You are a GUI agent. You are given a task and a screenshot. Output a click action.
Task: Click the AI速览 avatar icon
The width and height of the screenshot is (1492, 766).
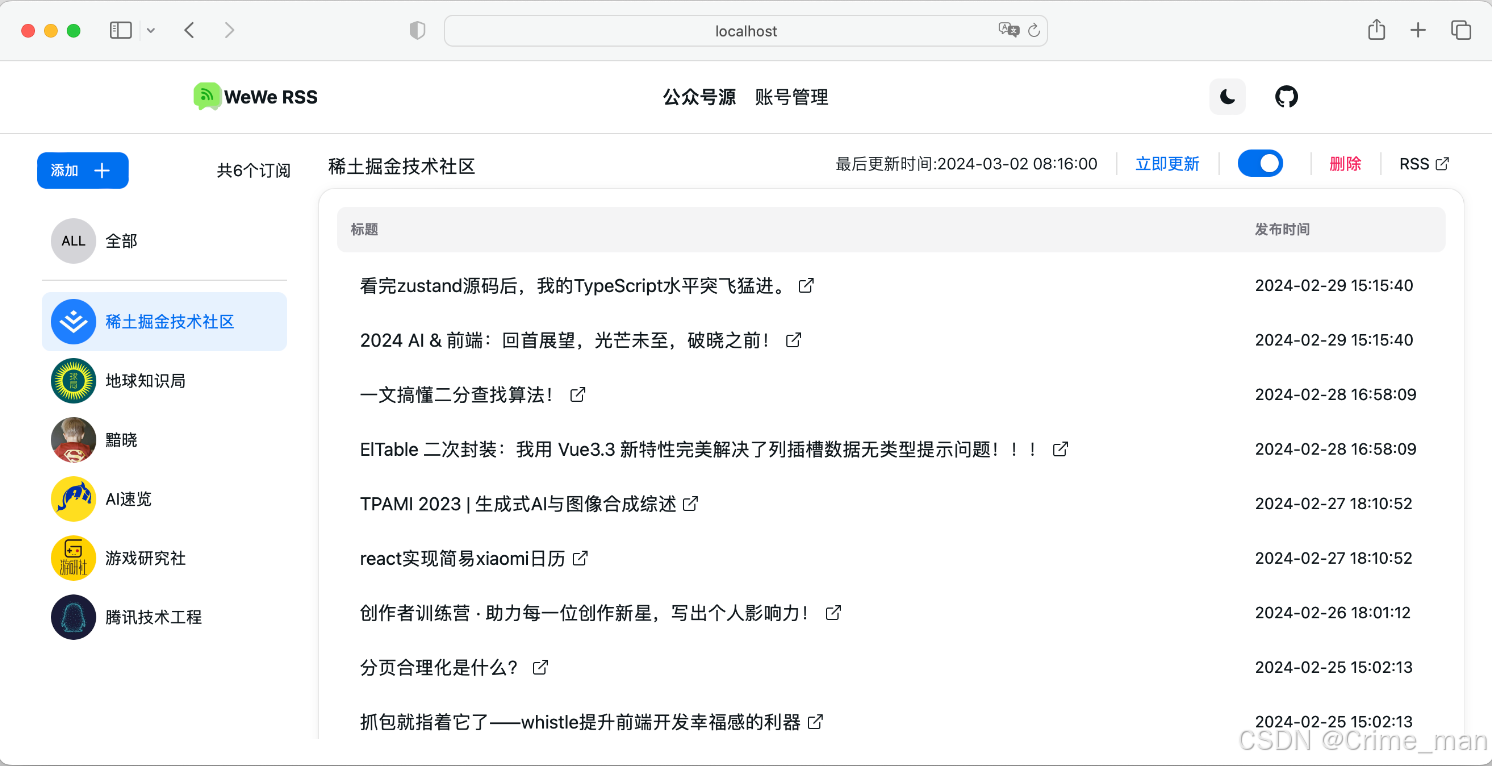point(73,499)
